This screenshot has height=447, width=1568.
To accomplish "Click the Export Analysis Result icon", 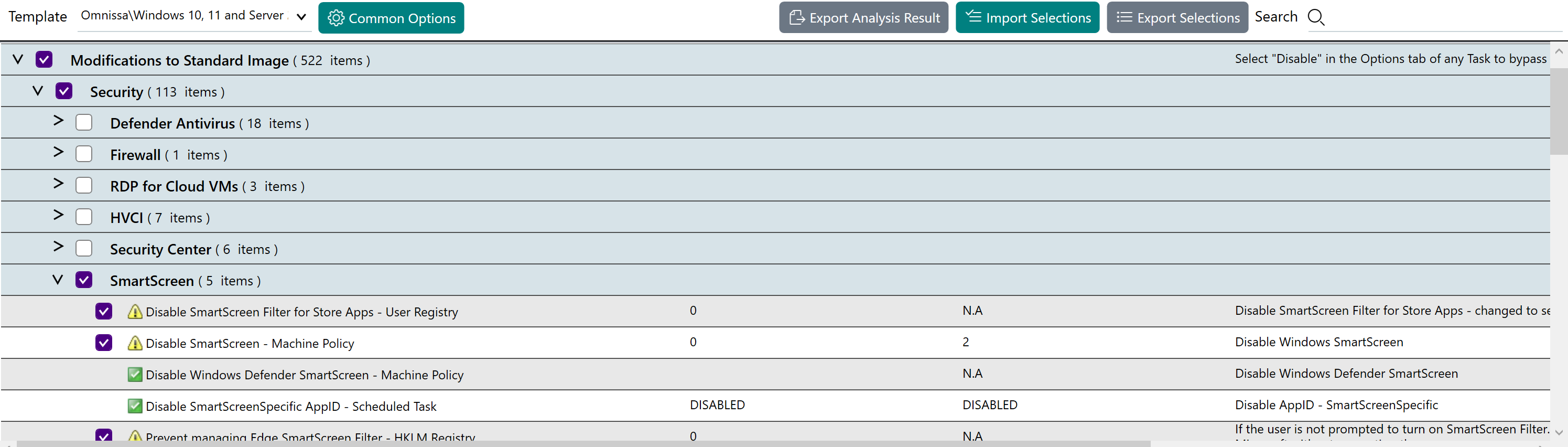I will pyautogui.click(x=797, y=18).
